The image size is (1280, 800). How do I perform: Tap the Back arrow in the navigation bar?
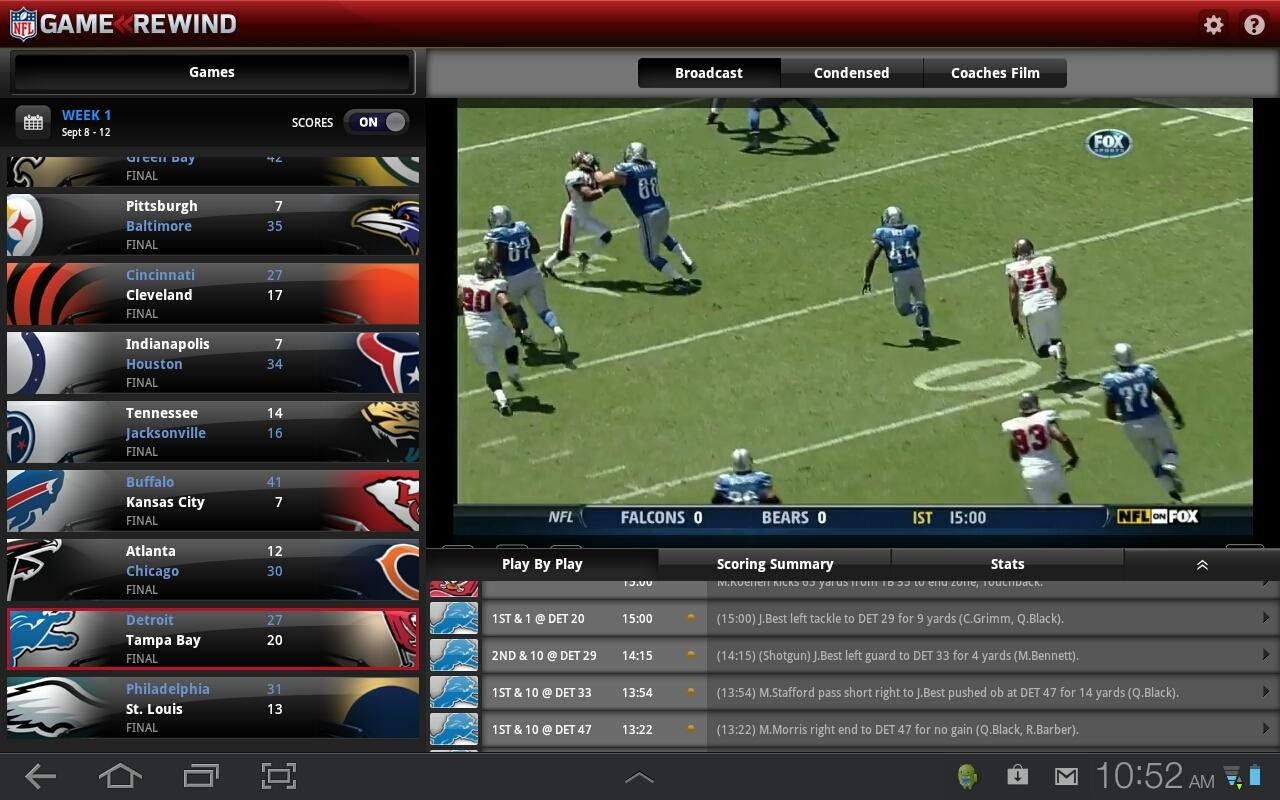pyautogui.click(x=40, y=775)
